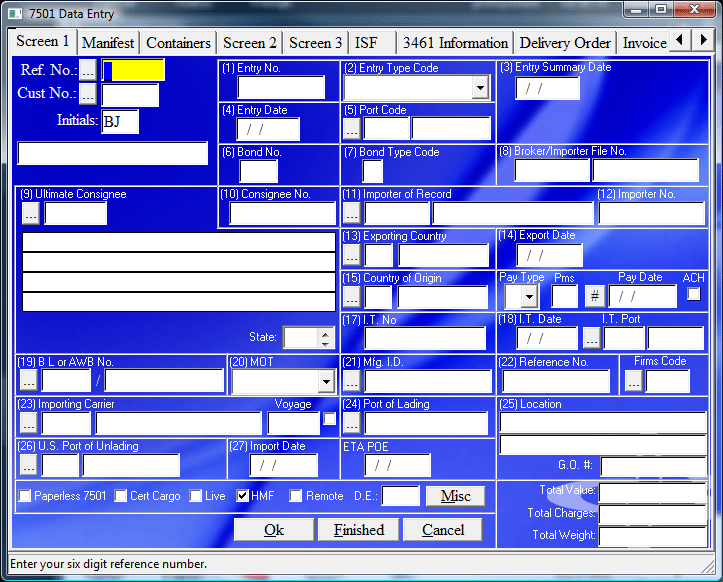The image size is (723, 582).
Task: Click the Entry Summary Date field
Action: click(x=547, y=88)
